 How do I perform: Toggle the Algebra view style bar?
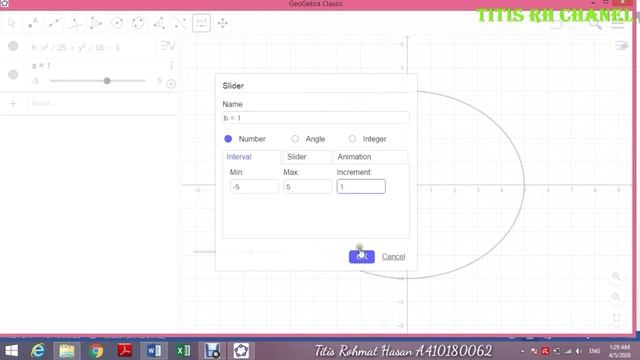click(167, 46)
